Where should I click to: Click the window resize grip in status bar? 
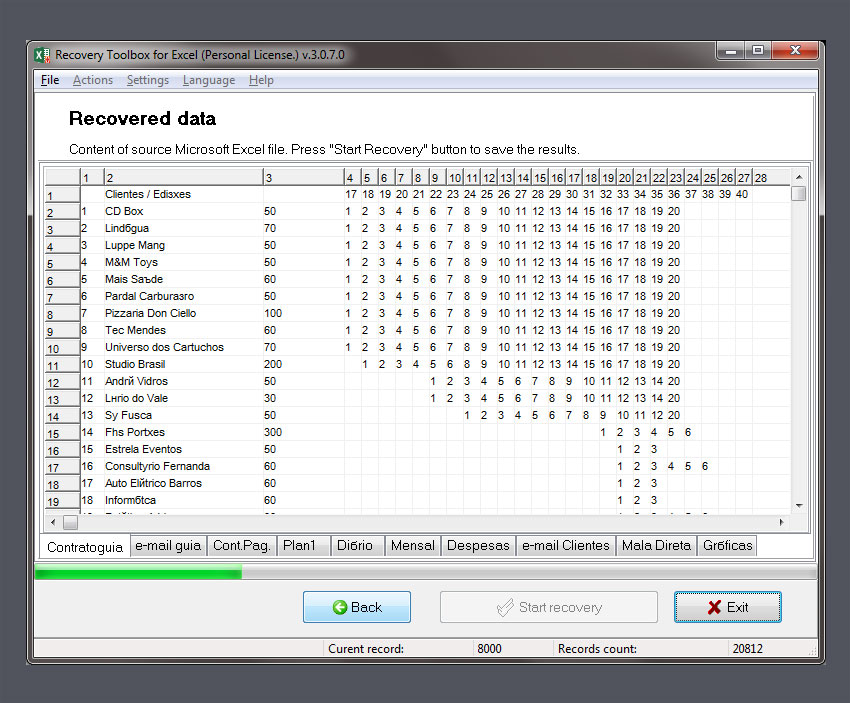[812, 652]
